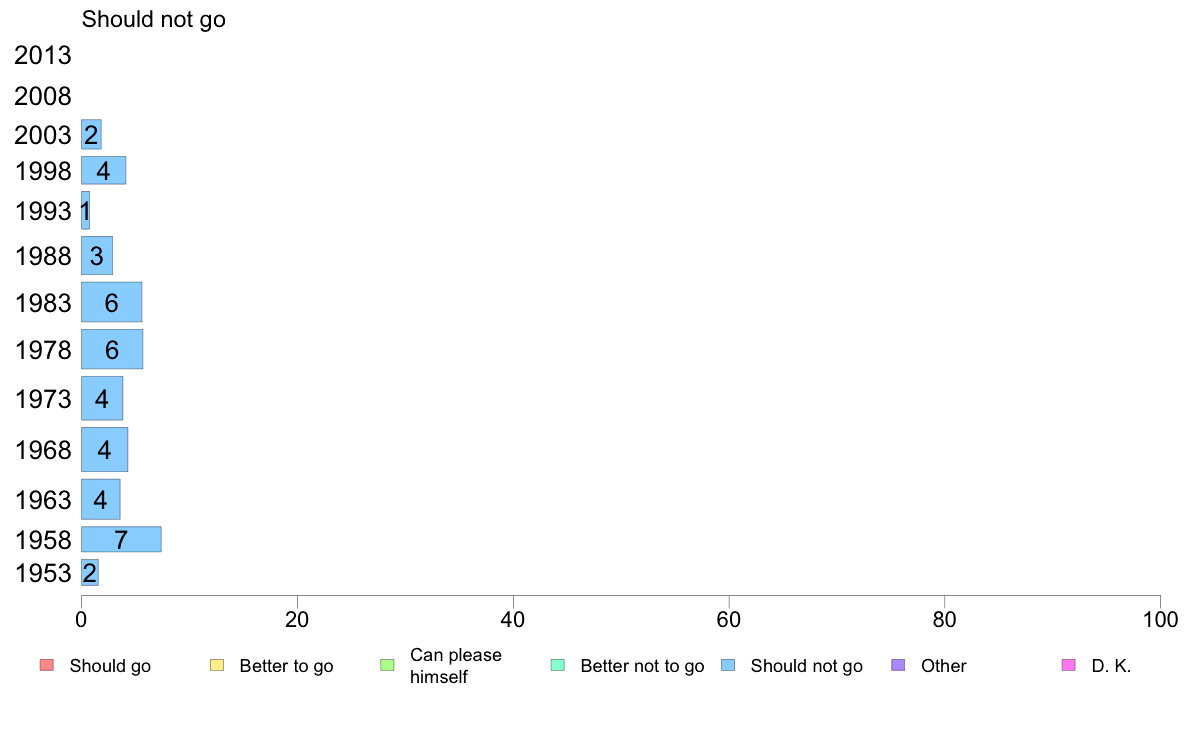Click the Should not go chart title
1188x736 pixels.
click(154, 19)
